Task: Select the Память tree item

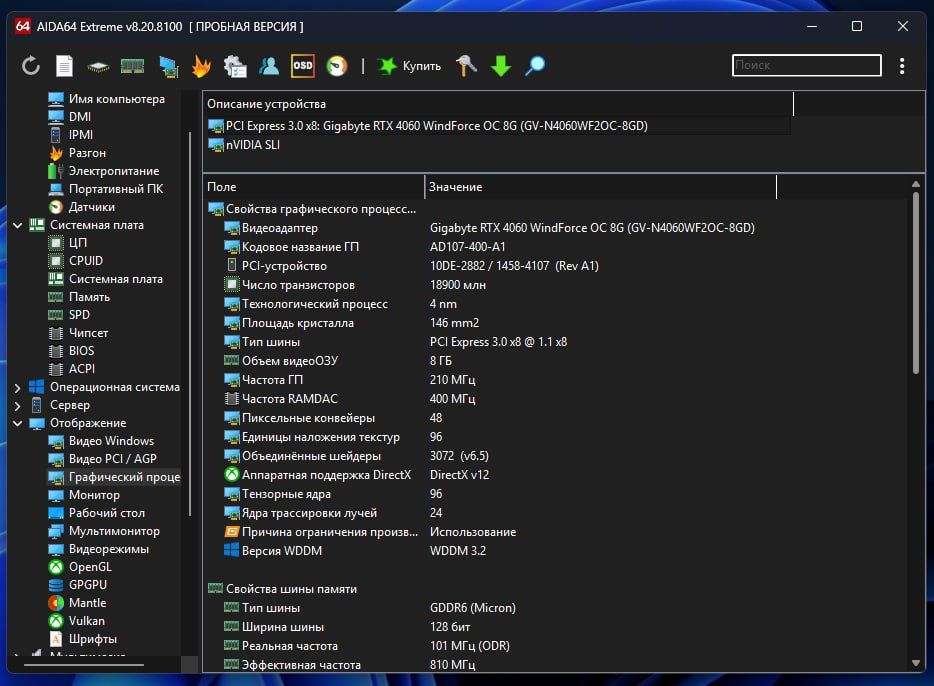Action: (79, 297)
